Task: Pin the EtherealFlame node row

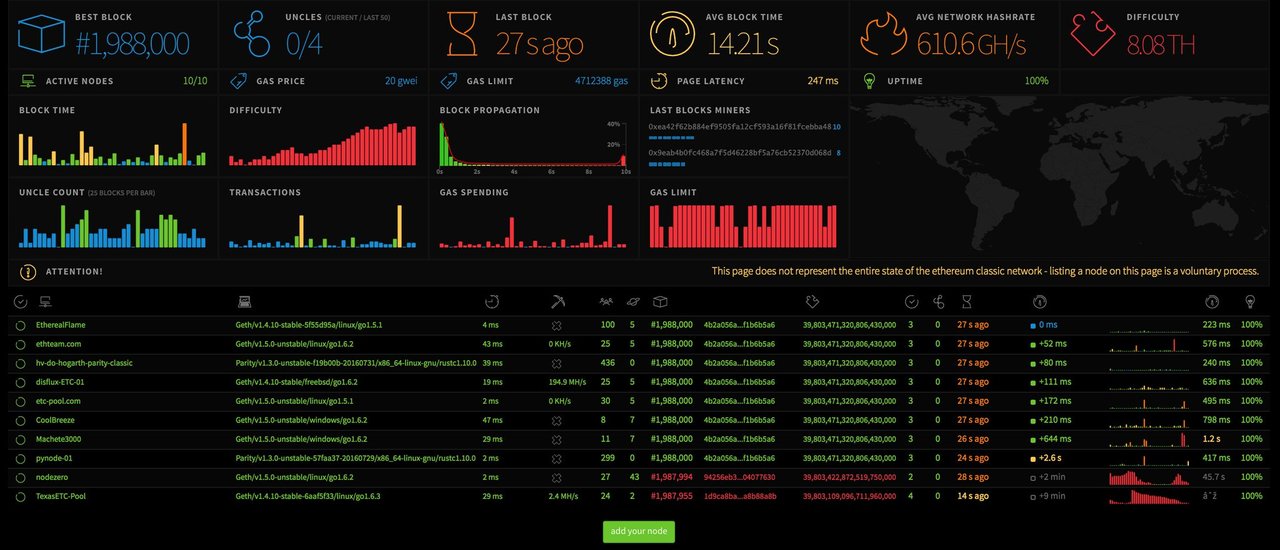Action: [x=20, y=325]
